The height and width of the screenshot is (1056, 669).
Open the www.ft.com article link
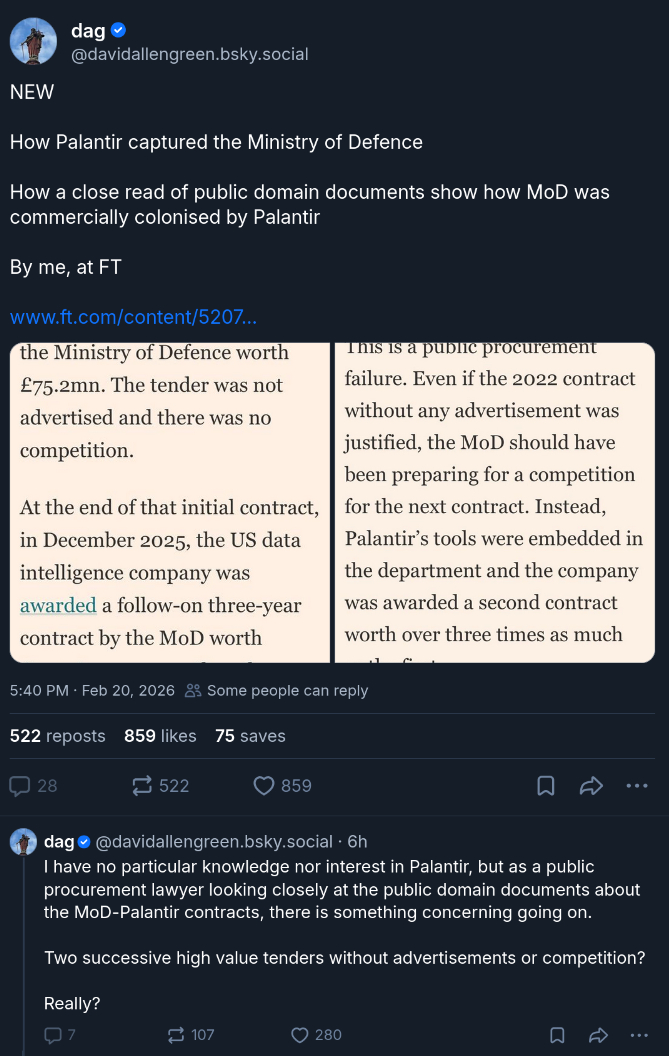click(x=133, y=317)
